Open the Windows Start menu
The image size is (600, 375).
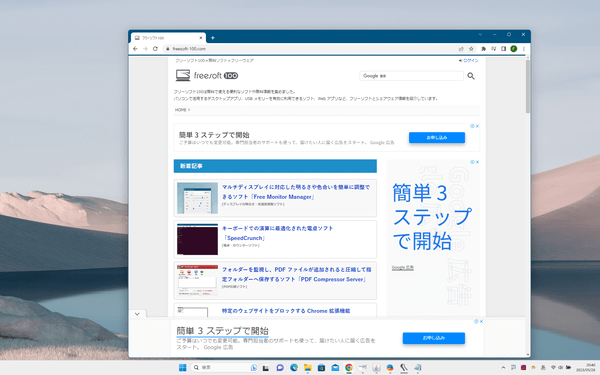click(183, 367)
